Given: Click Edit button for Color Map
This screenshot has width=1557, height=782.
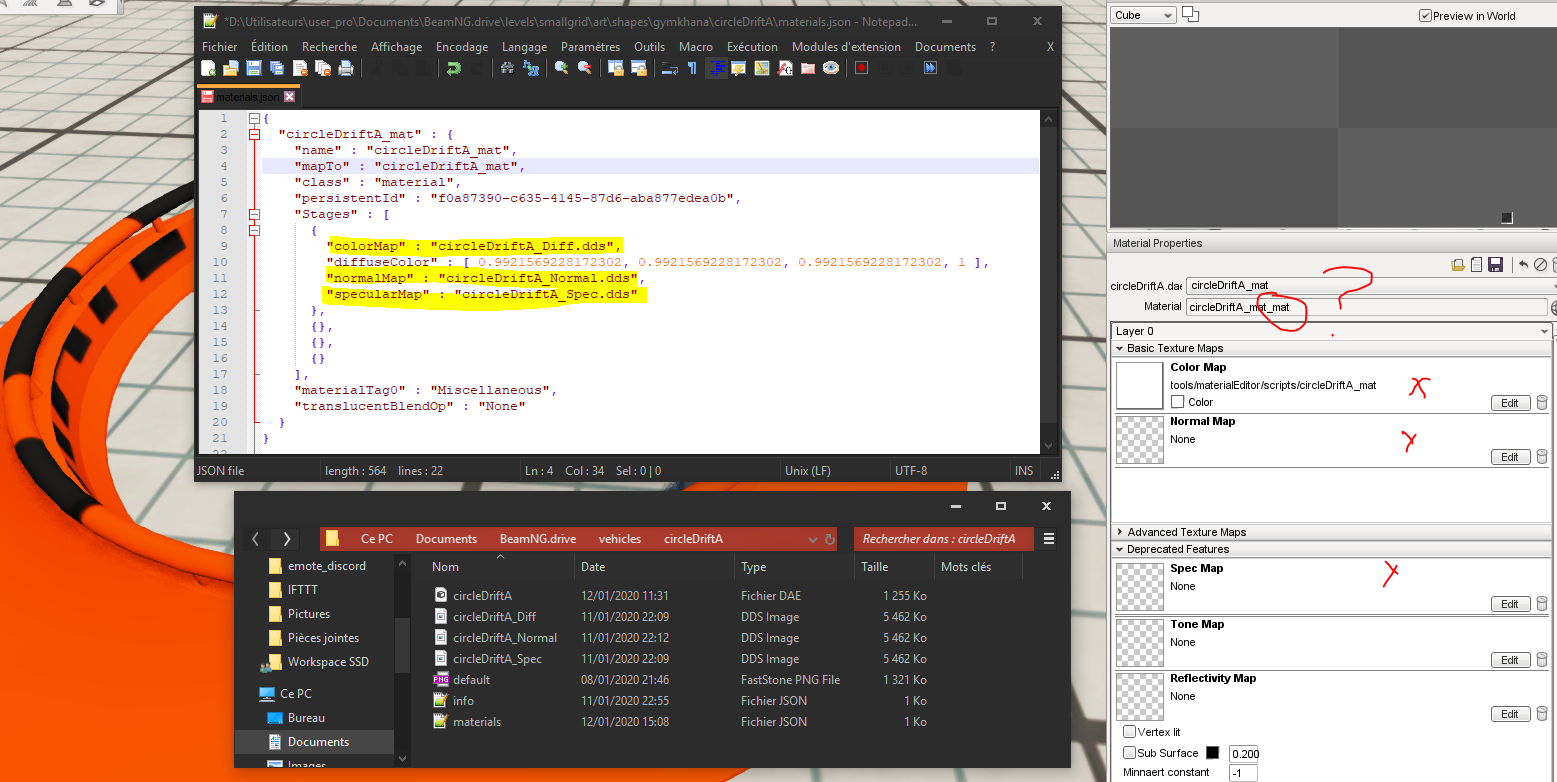Looking at the screenshot, I should (x=1510, y=403).
